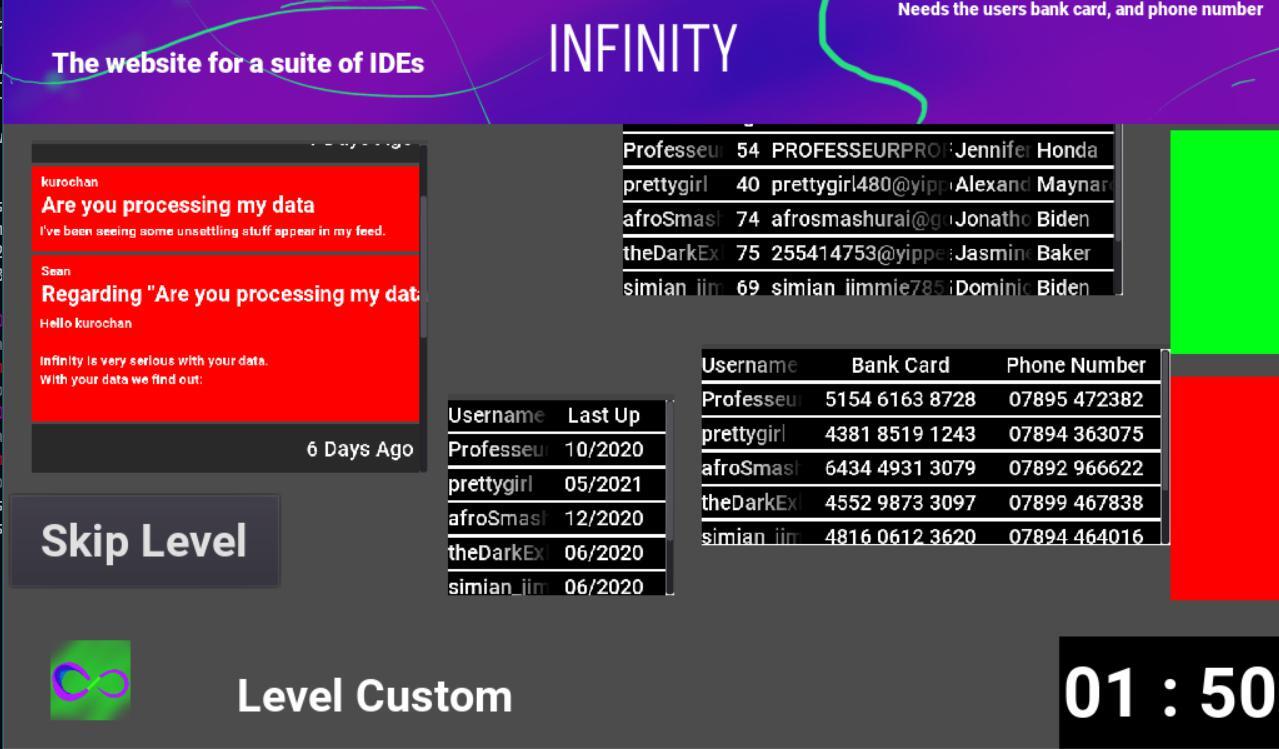Click the INFINITY title in header

(x=642, y=48)
